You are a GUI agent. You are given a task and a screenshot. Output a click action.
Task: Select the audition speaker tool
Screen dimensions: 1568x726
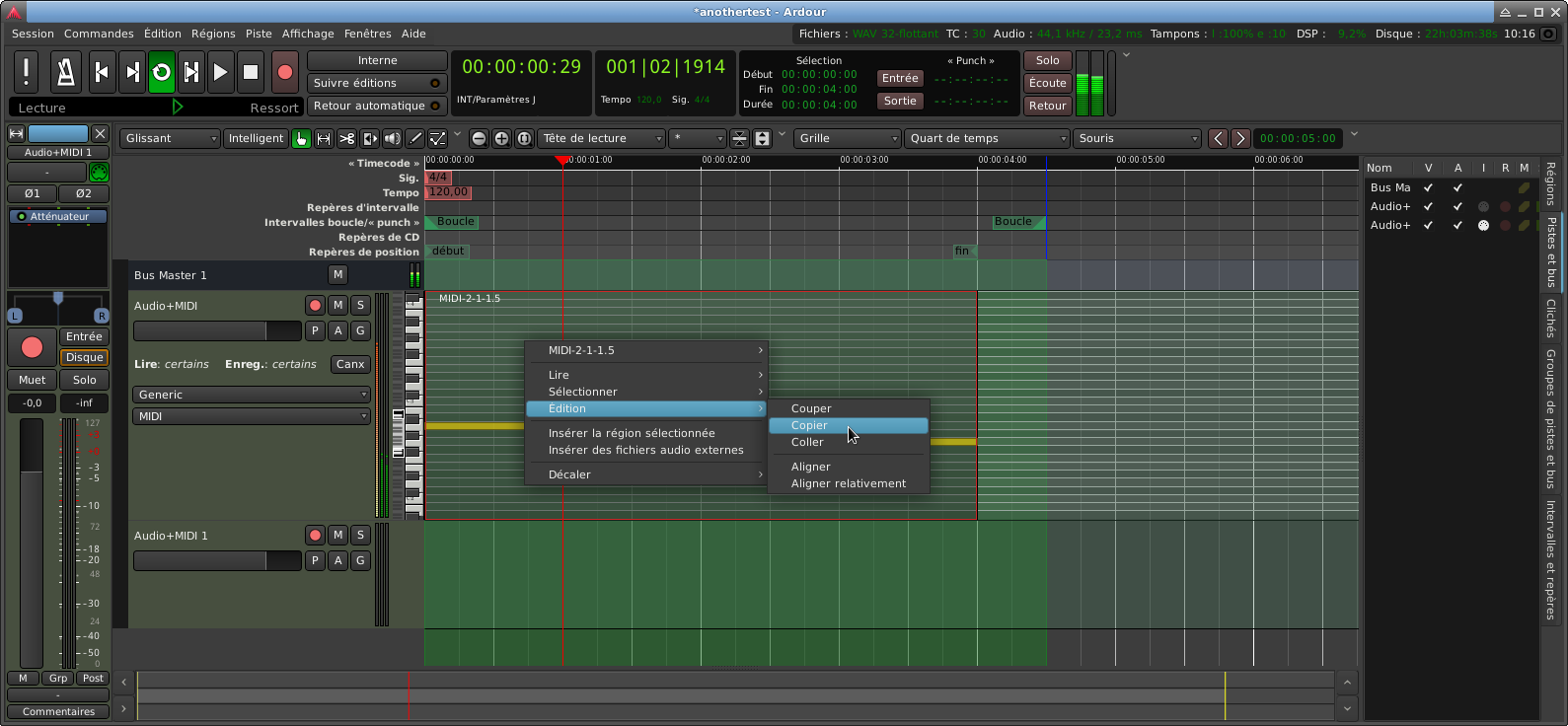point(393,139)
